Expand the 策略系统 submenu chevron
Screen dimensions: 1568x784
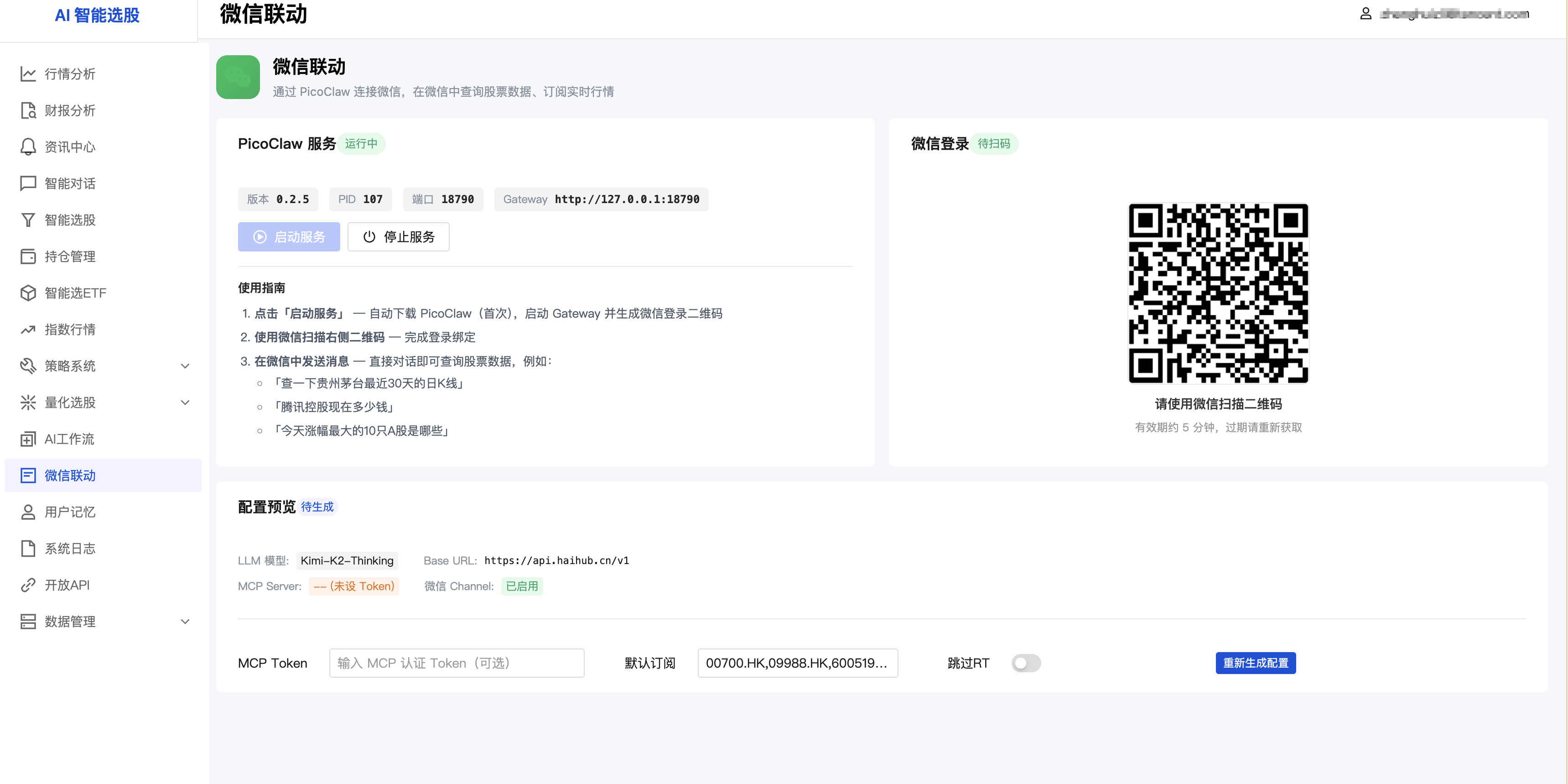tap(186, 366)
